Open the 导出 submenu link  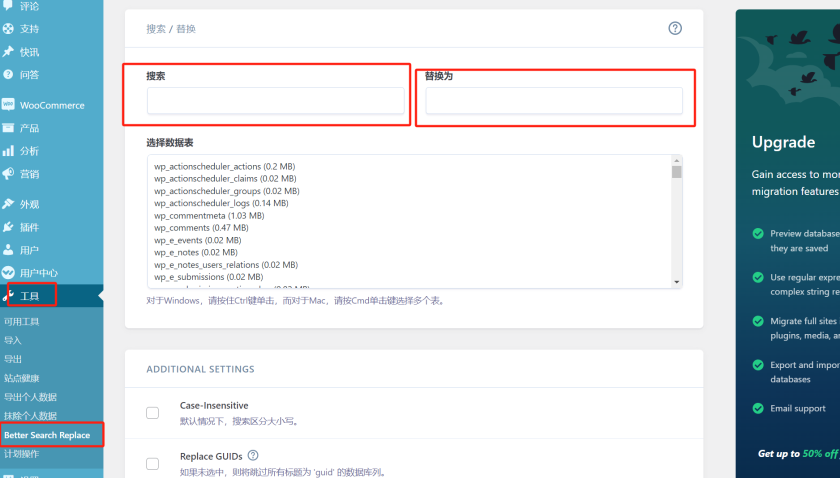pyautogui.click(x=12, y=359)
